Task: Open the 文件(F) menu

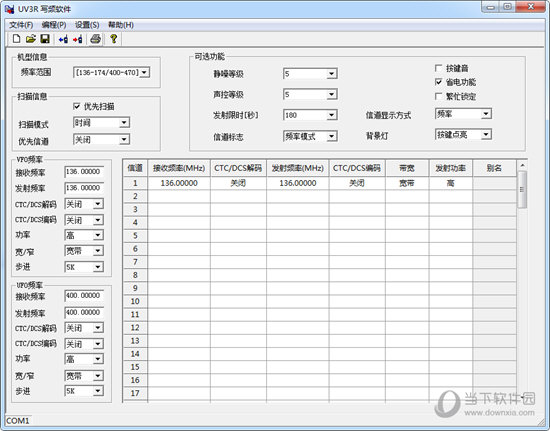Action: 21,25
